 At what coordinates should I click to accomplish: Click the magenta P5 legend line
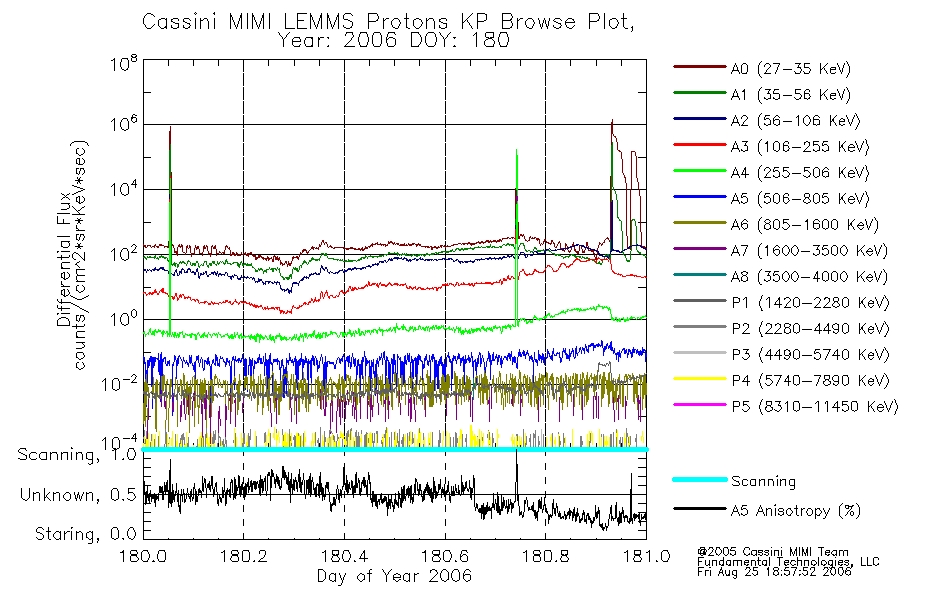[x=700, y=404]
